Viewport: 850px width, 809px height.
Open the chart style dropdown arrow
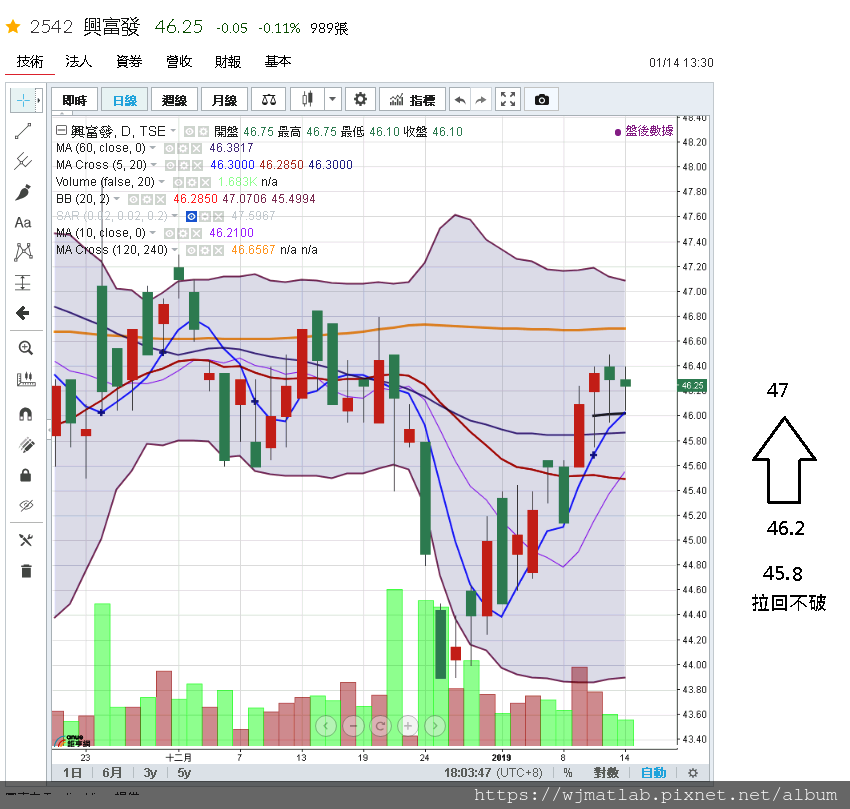pyautogui.click(x=333, y=100)
